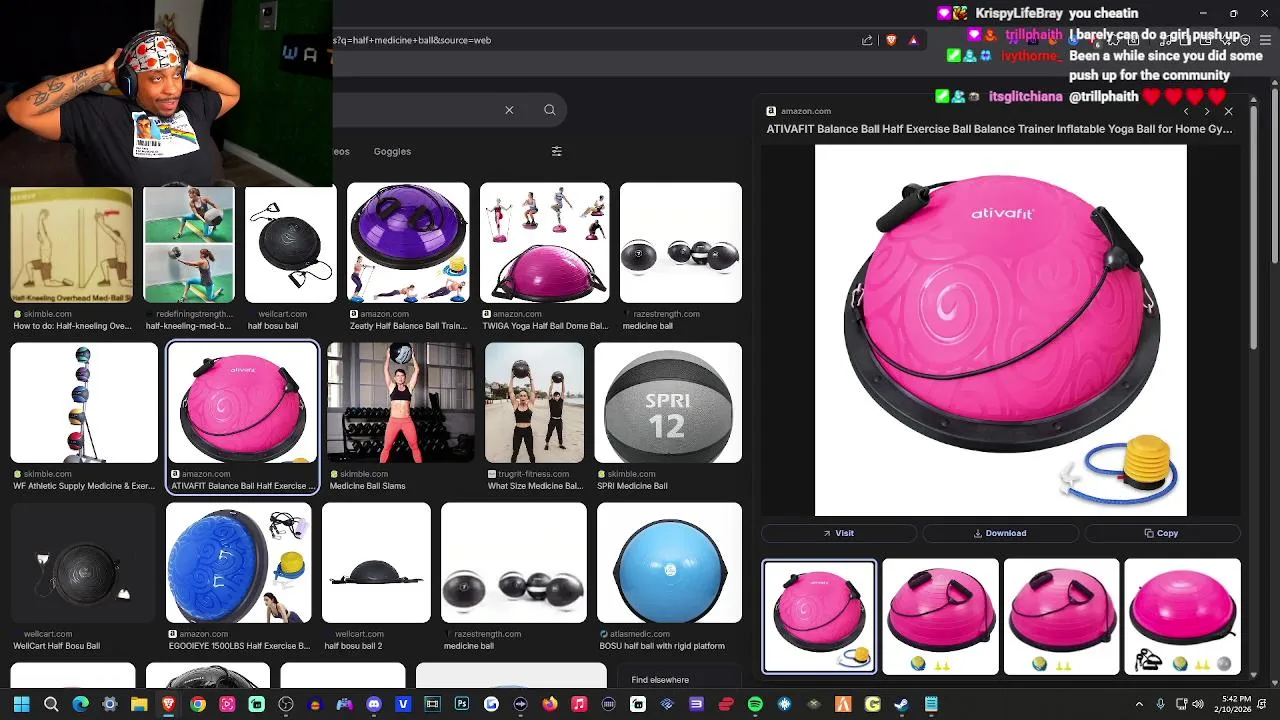This screenshot has width=1280, height=720.
Task: Launch Google Chrome from the taskbar
Action: tap(198, 705)
